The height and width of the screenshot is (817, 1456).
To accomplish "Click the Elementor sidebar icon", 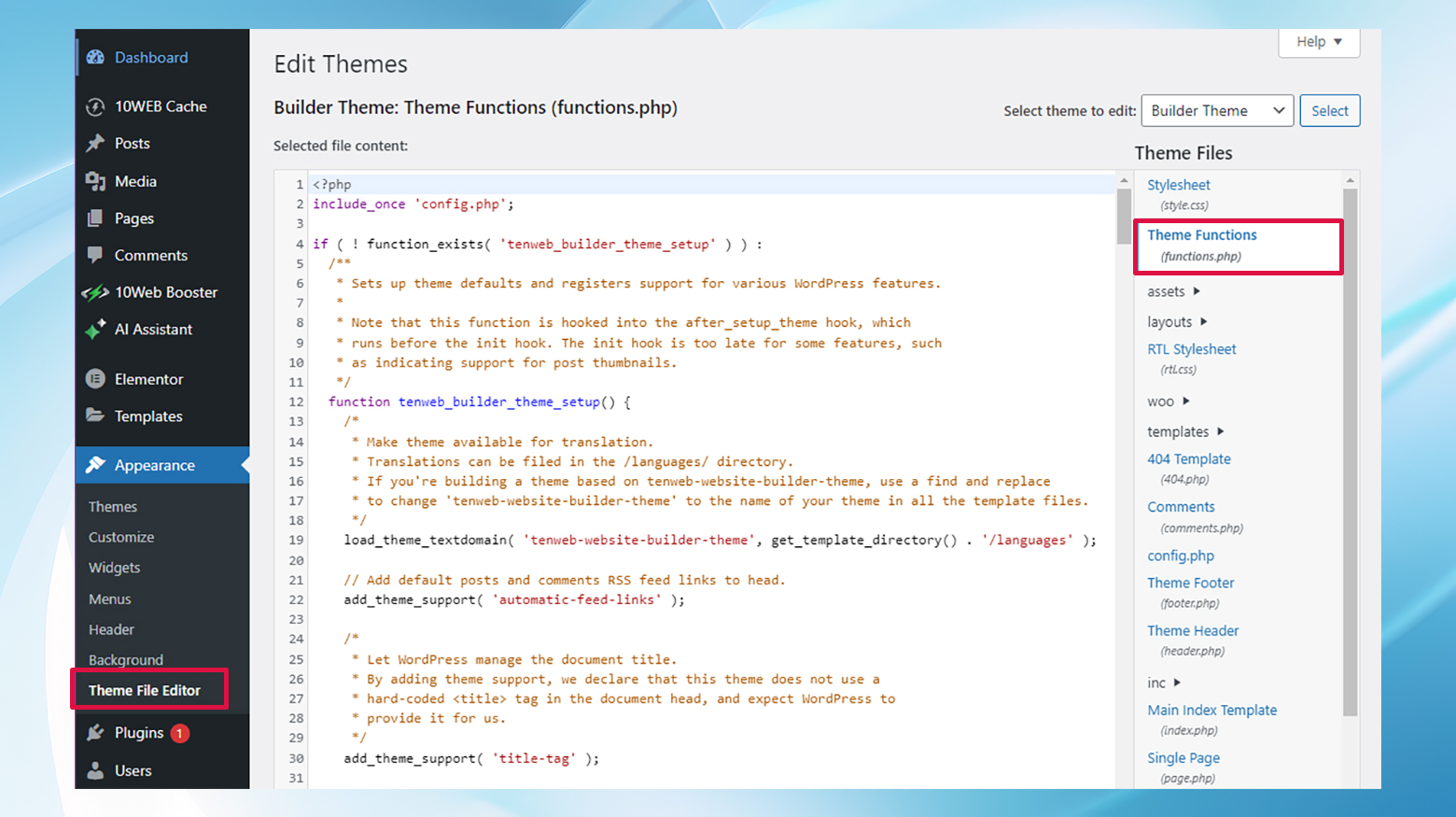I will click(x=95, y=378).
